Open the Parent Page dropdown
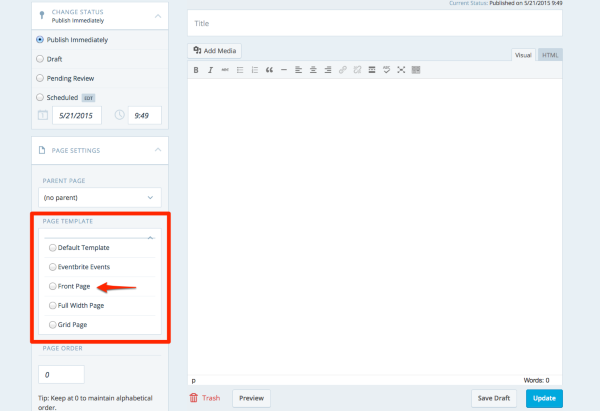600x411 pixels. [100, 197]
